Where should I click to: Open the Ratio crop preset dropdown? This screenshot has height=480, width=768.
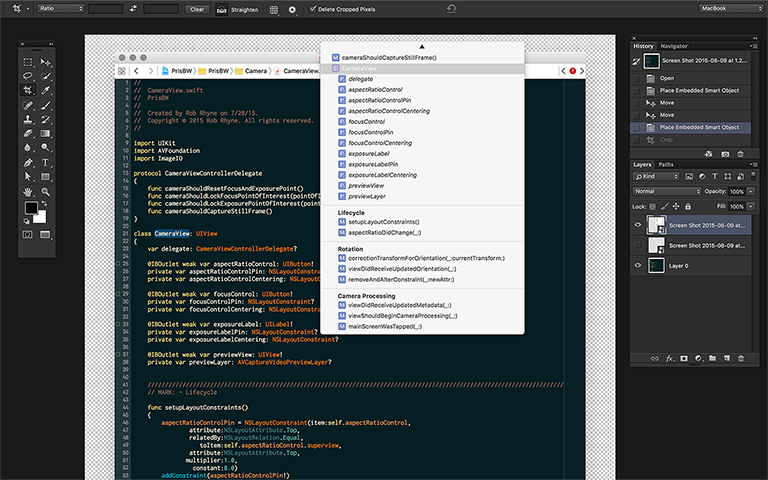[x=61, y=9]
